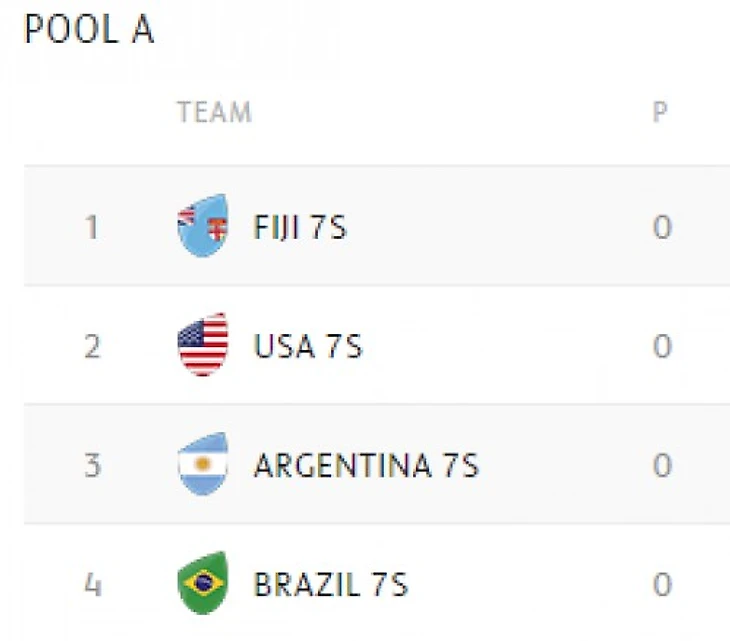Open the FIJI 7S team name
Image resolution: width=730 pixels, height=641 pixels.
(300, 228)
